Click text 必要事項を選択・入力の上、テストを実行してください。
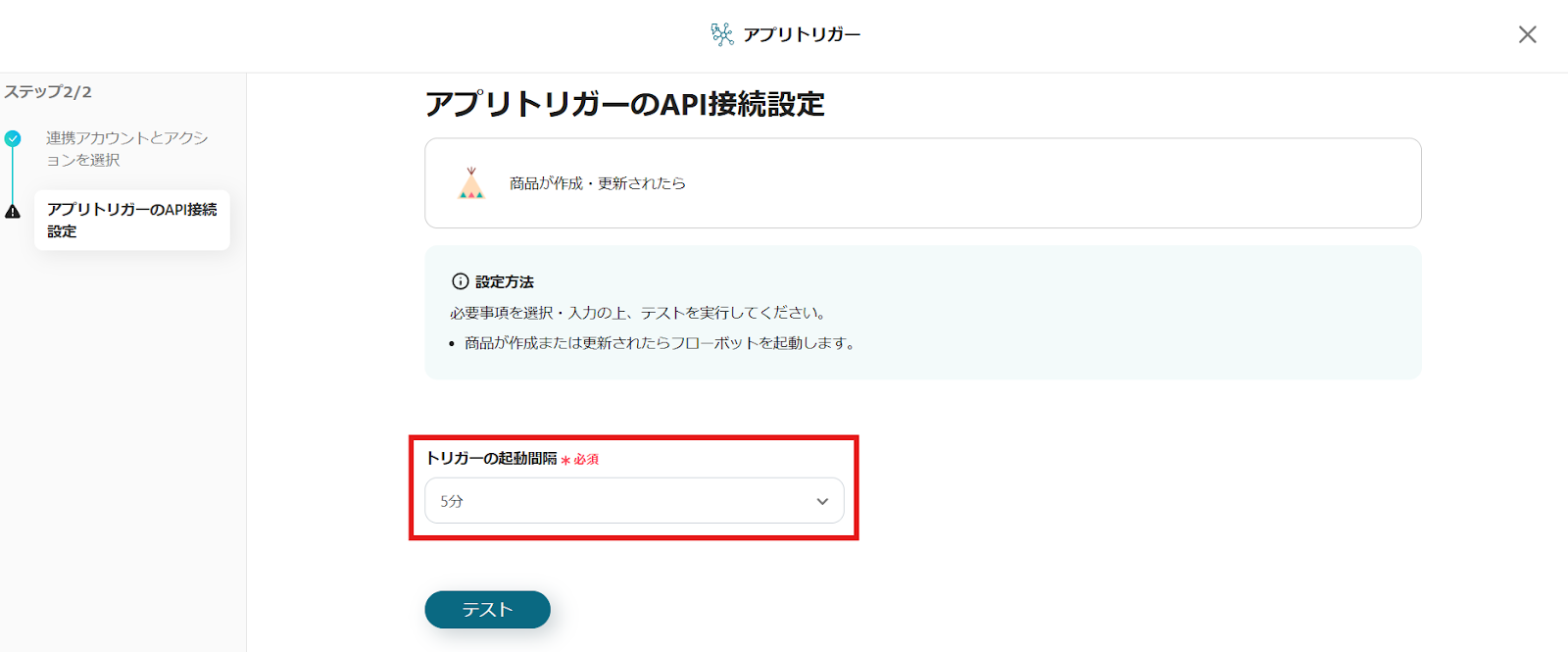This screenshot has height=652, width=1568. 640,313
